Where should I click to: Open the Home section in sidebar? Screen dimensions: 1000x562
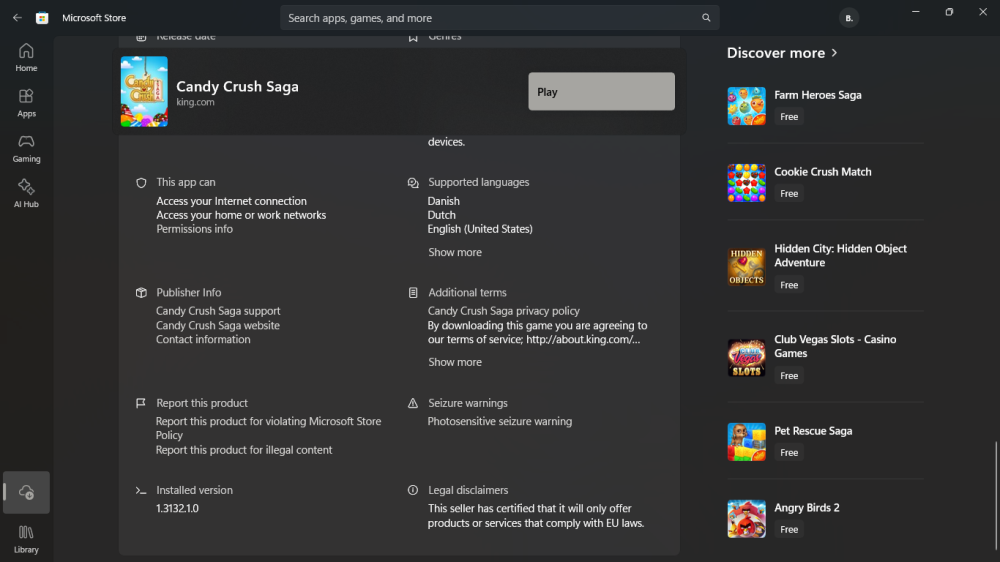pyautogui.click(x=26, y=57)
